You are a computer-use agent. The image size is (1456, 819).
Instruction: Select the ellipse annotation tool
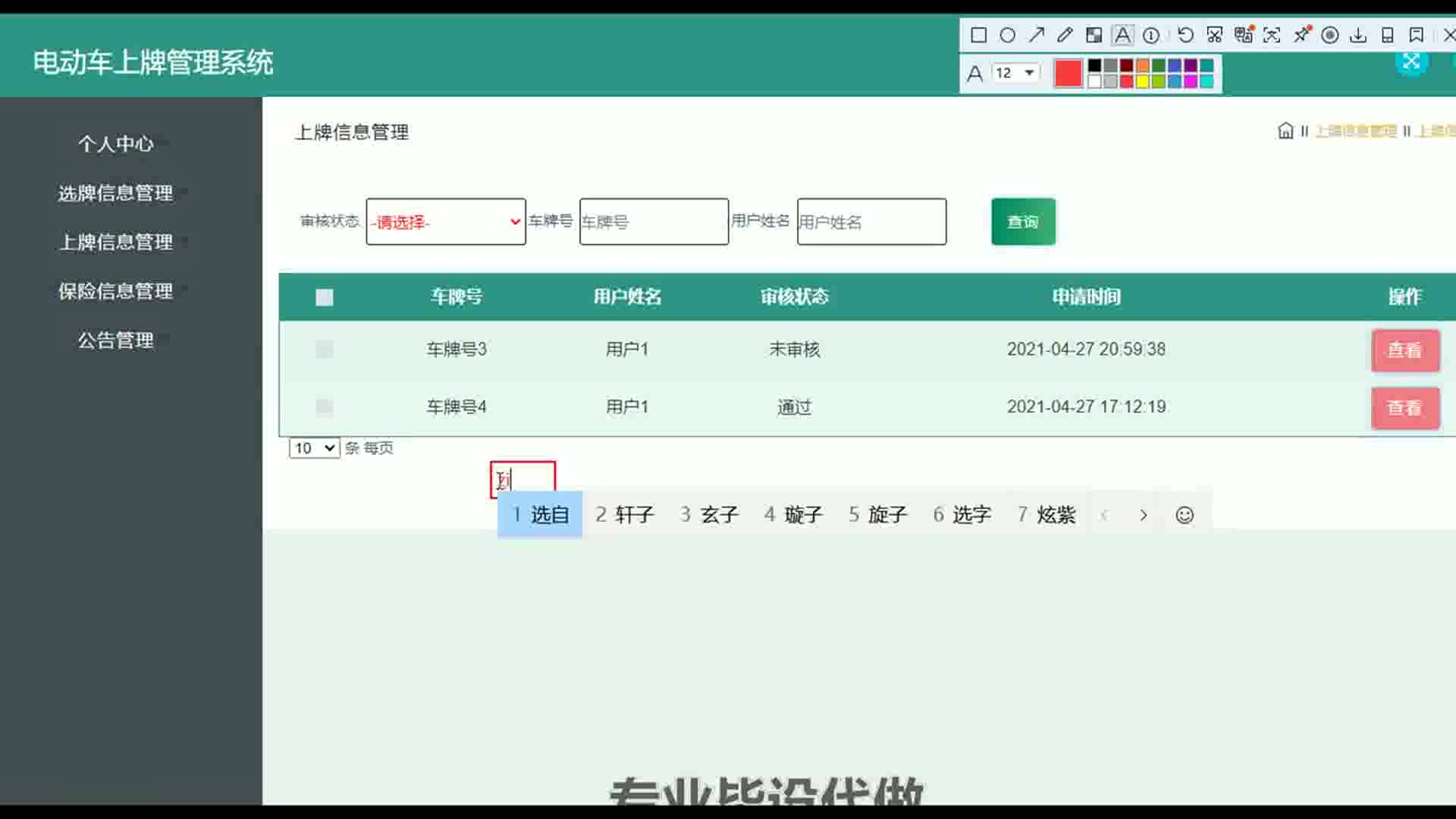(1007, 35)
